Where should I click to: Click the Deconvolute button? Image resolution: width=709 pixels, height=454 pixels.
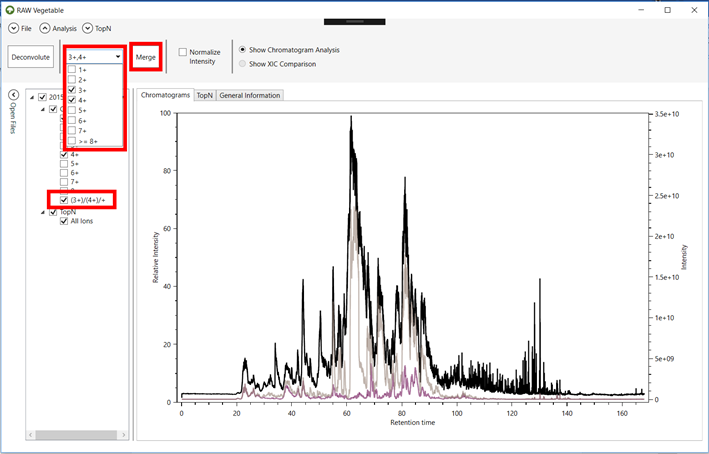pos(31,57)
